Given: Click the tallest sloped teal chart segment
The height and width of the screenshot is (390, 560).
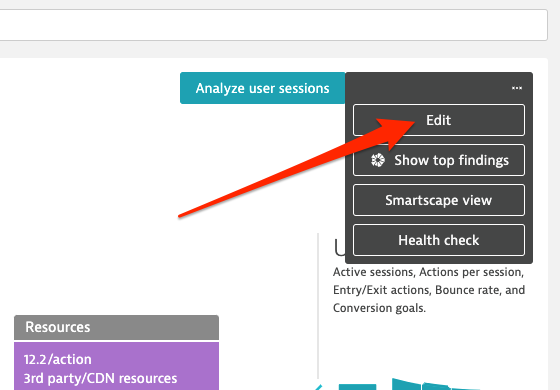Looking at the screenshot, I should tap(406, 384).
